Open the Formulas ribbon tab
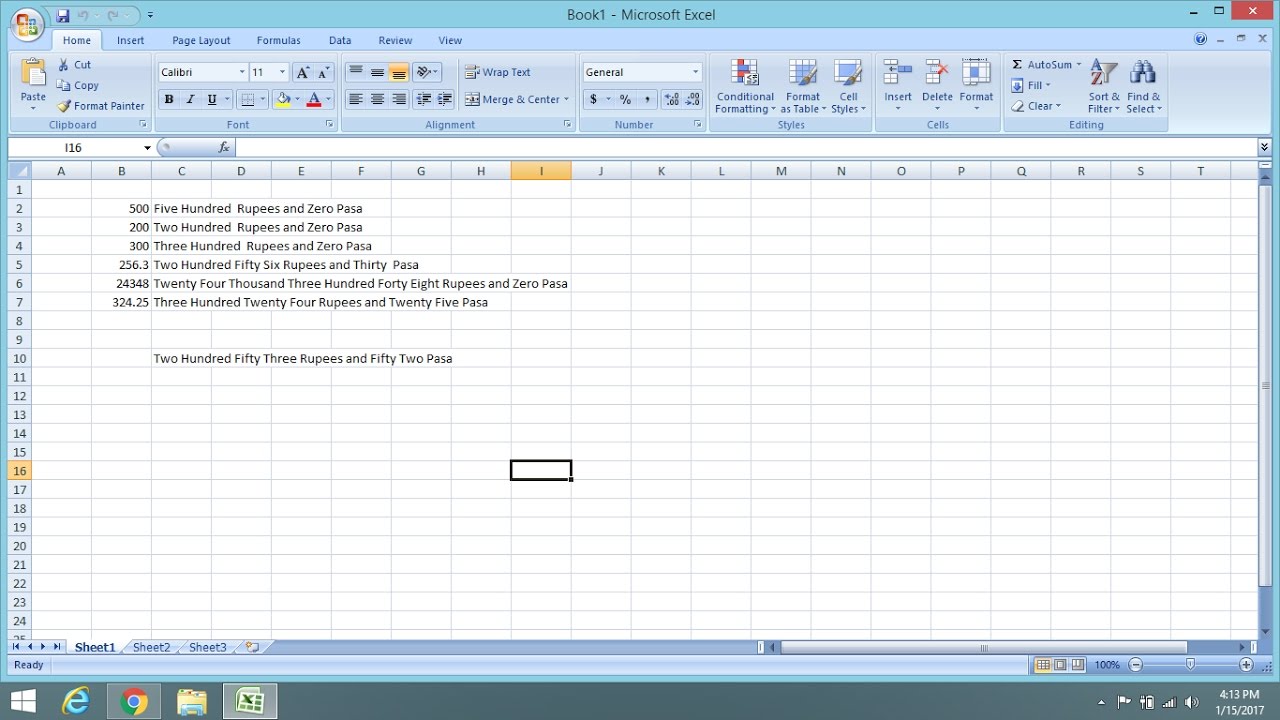The image size is (1280, 720). point(278,41)
